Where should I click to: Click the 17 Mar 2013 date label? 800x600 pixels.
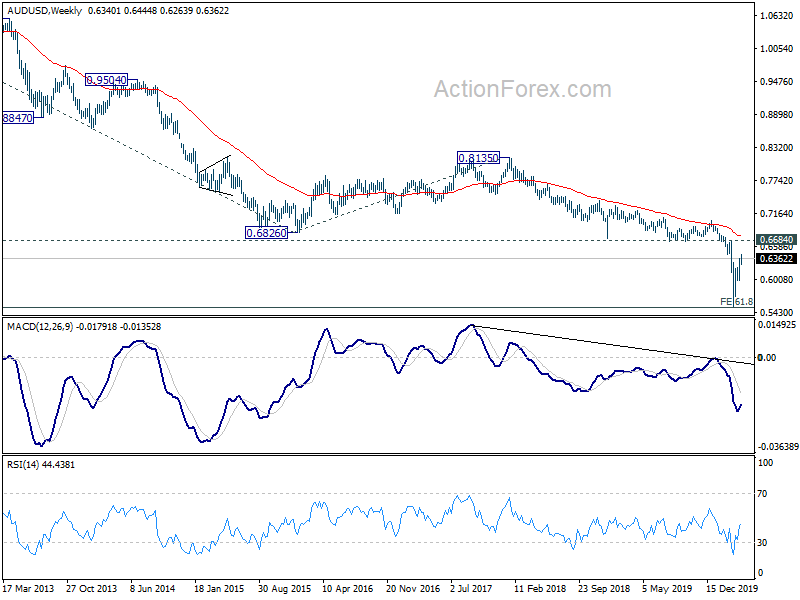click(x=29, y=588)
